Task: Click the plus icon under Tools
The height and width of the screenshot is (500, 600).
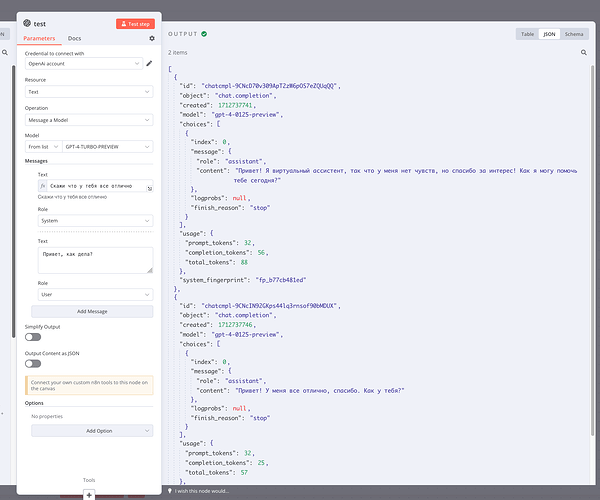Action: [89, 495]
